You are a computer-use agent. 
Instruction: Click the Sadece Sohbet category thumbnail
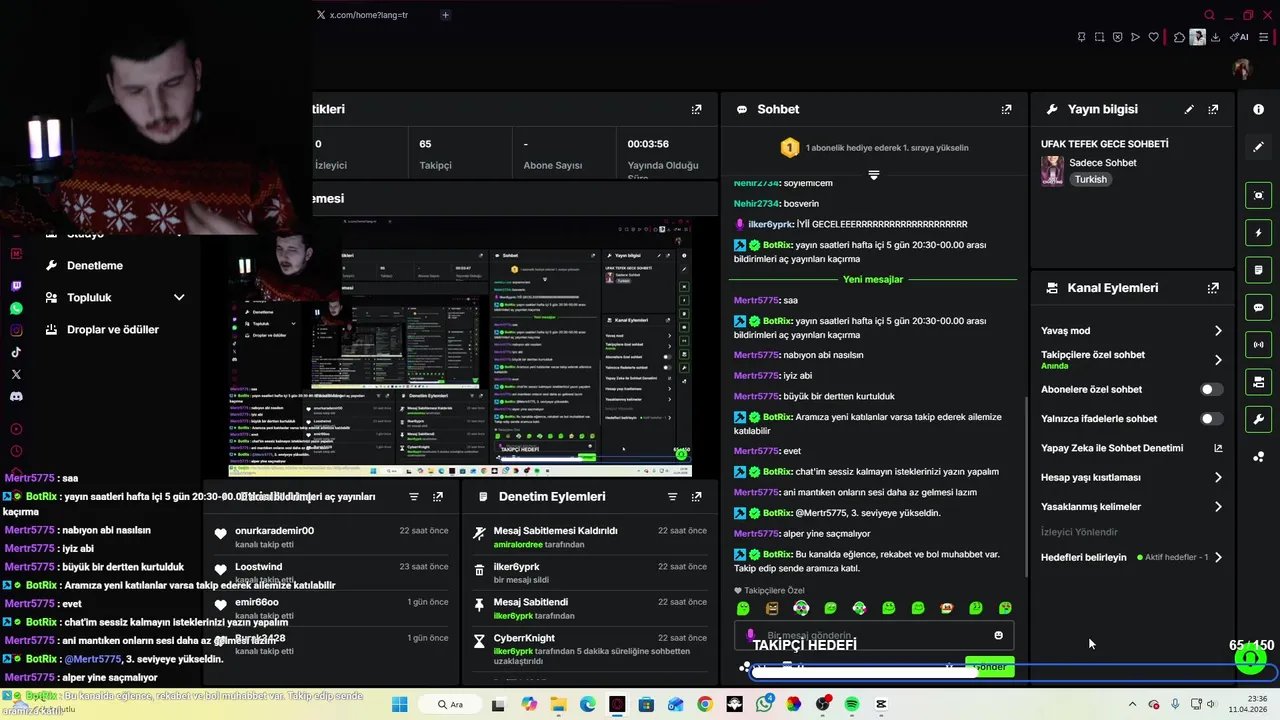tap(1052, 171)
